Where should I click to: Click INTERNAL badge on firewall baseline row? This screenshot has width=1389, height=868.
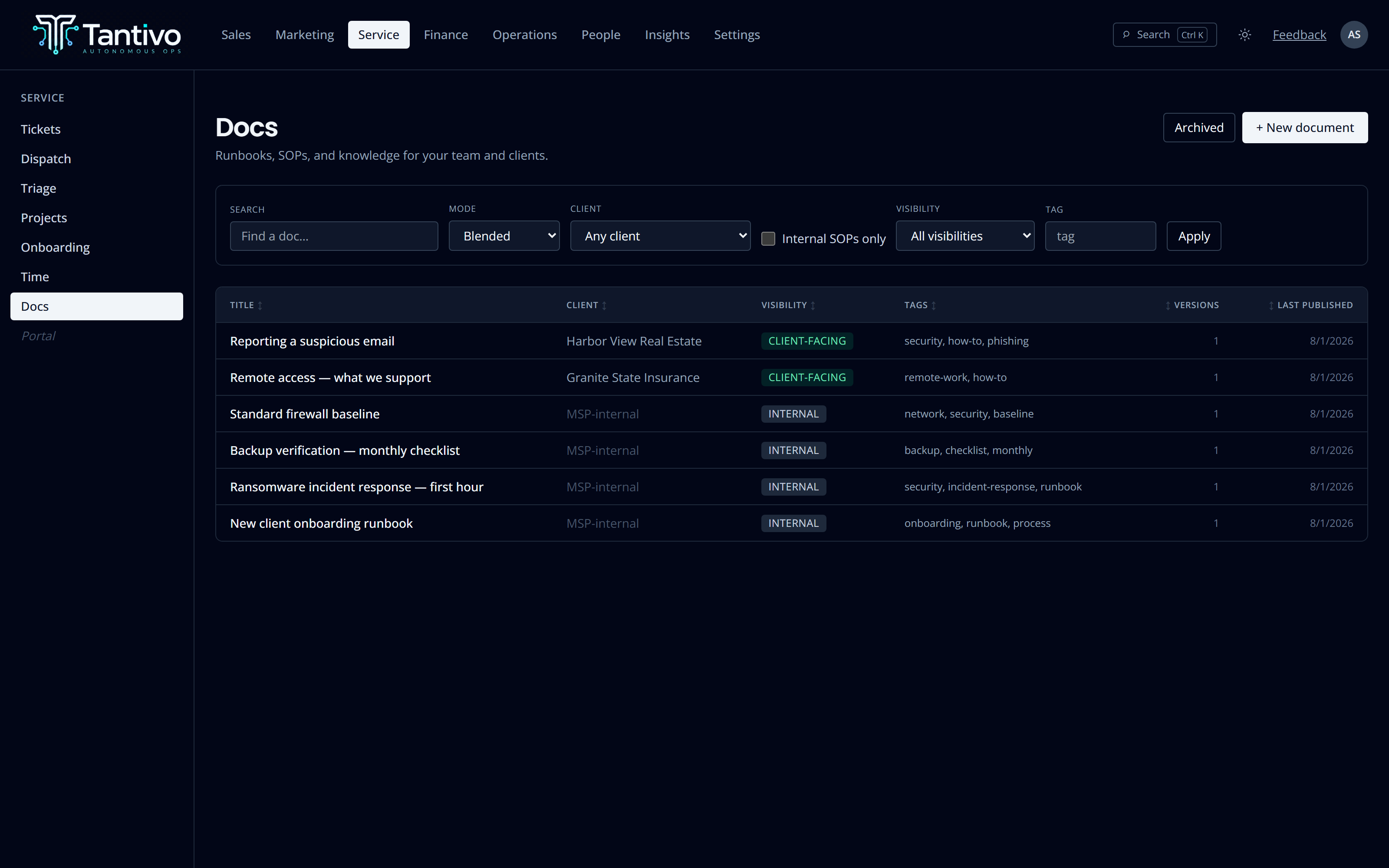point(793,414)
